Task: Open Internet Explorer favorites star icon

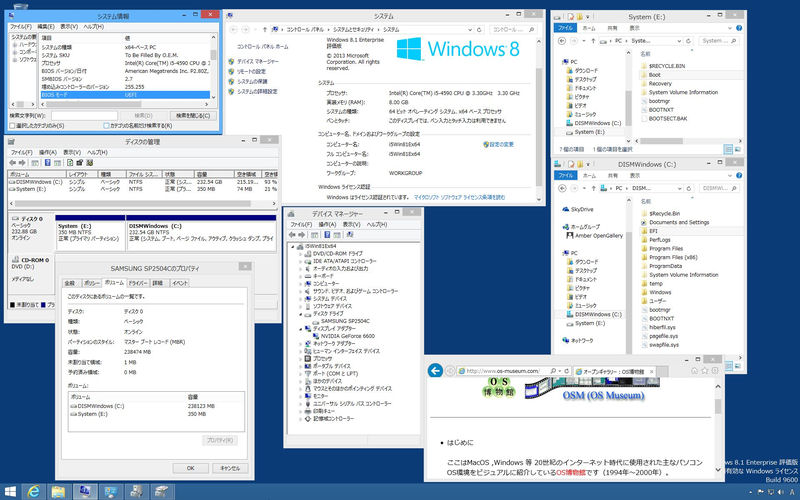Action: click(x=705, y=370)
